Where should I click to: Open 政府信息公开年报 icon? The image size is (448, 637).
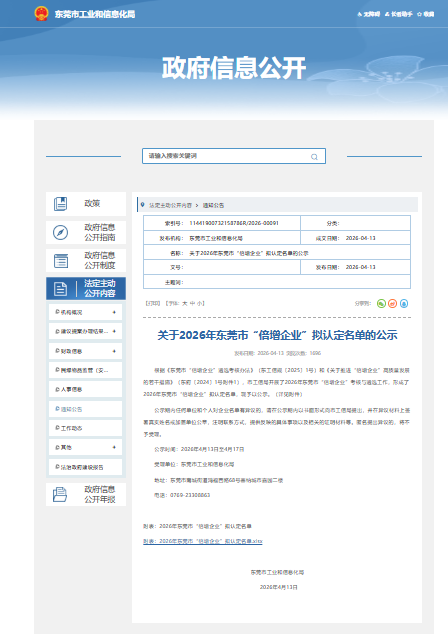click(60, 494)
